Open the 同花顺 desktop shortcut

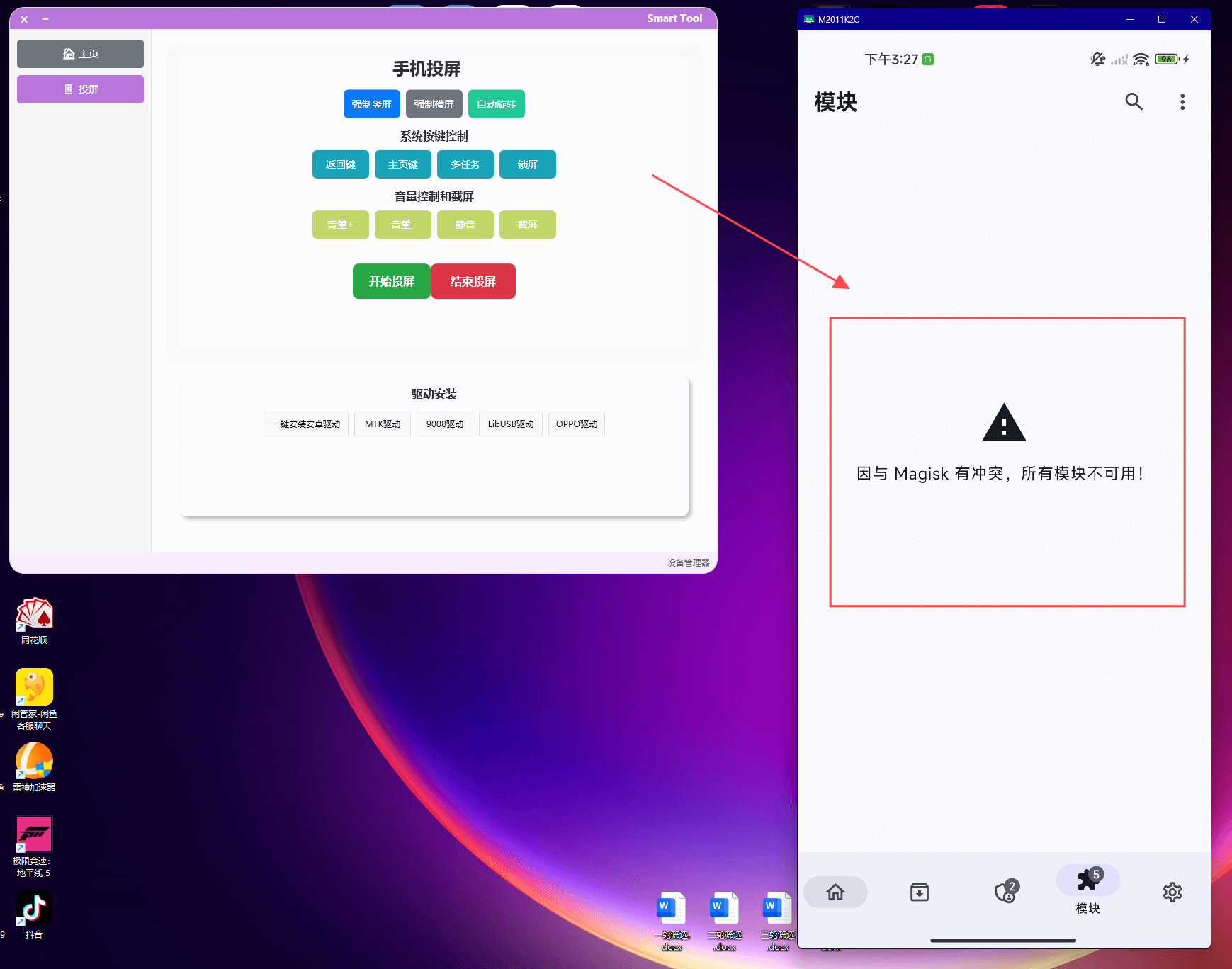(x=34, y=621)
